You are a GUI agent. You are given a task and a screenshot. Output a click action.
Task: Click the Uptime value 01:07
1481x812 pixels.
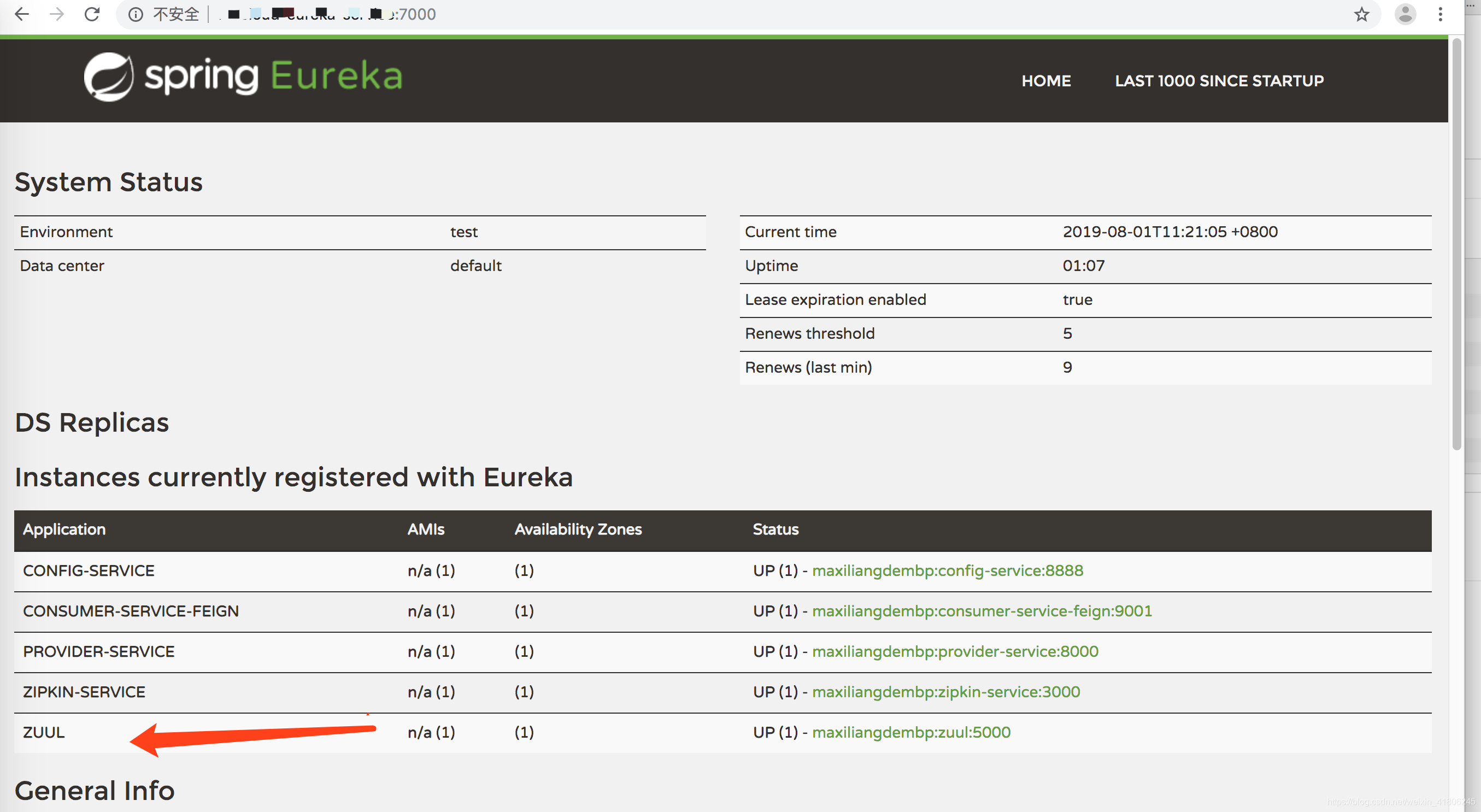pos(1083,266)
